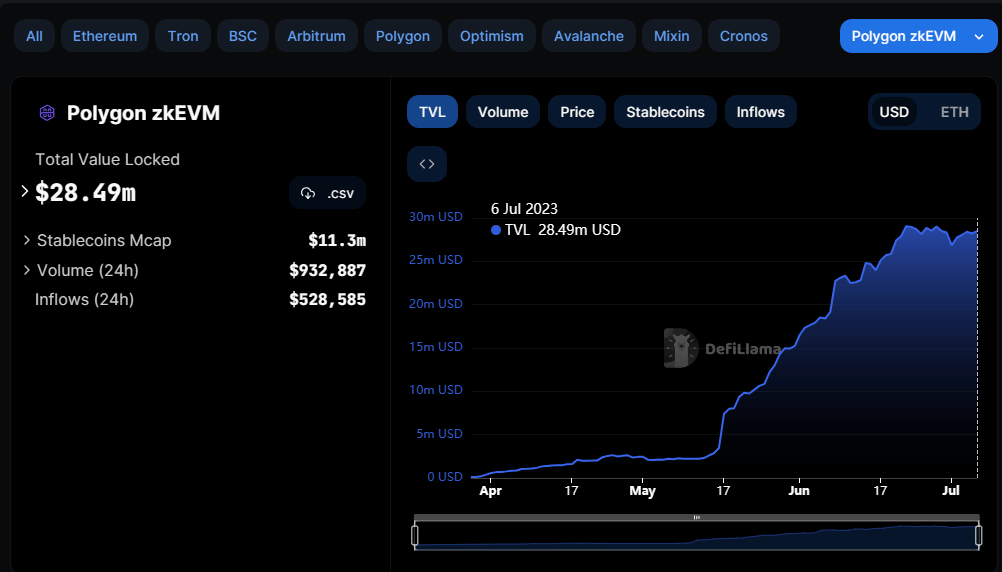The width and height of the screenshot is (1002, 572).
Task: Switch chart denomination to ETH
Action: [954, 112]
